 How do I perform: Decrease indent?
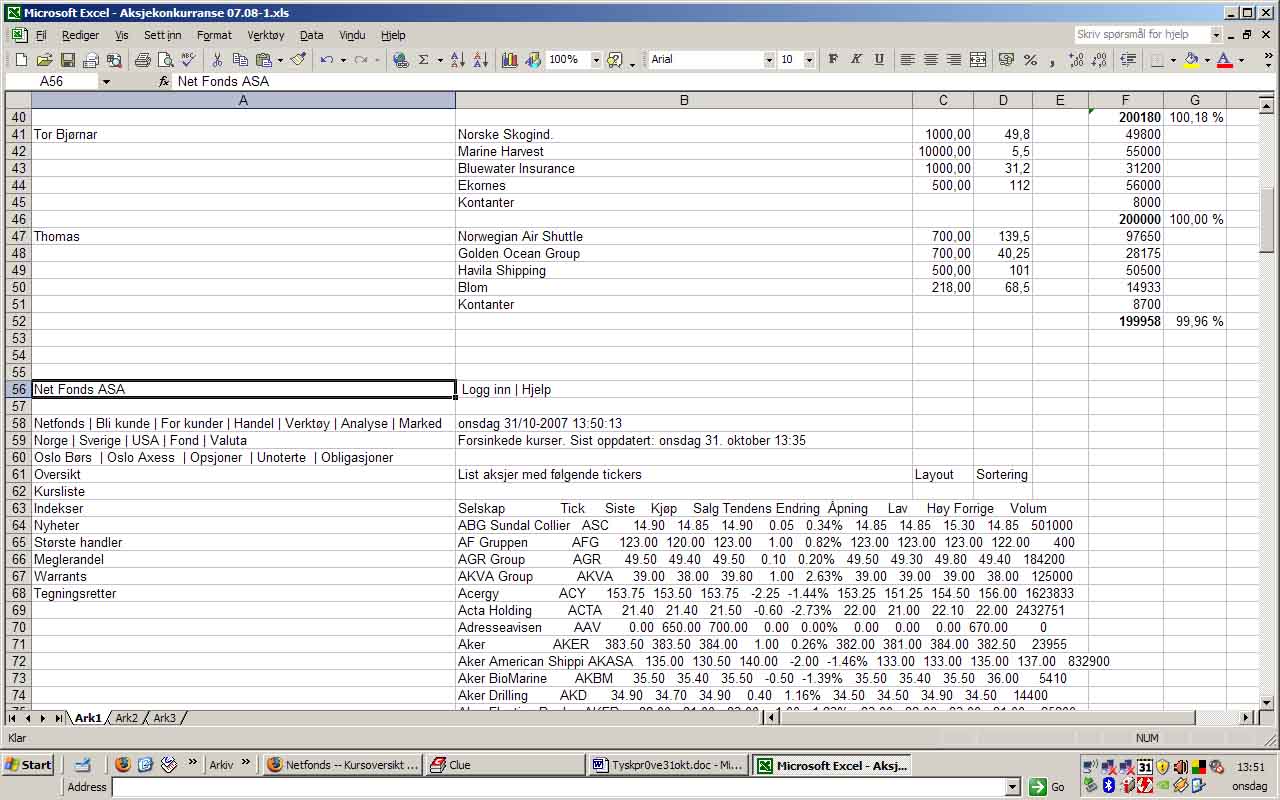(1128, 60)
